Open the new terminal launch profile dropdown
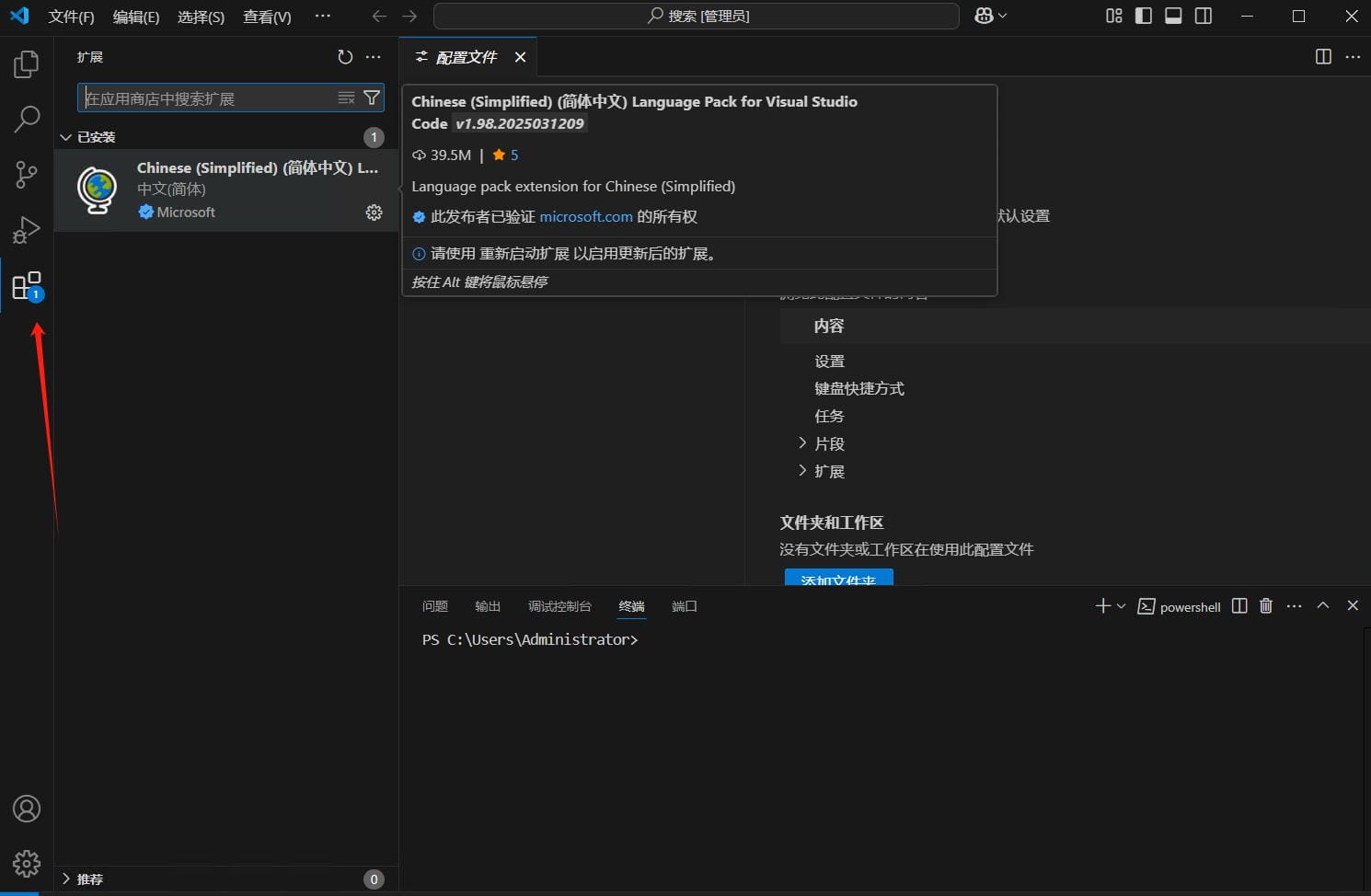The image size is (1371, 896). coord(1121,606)
